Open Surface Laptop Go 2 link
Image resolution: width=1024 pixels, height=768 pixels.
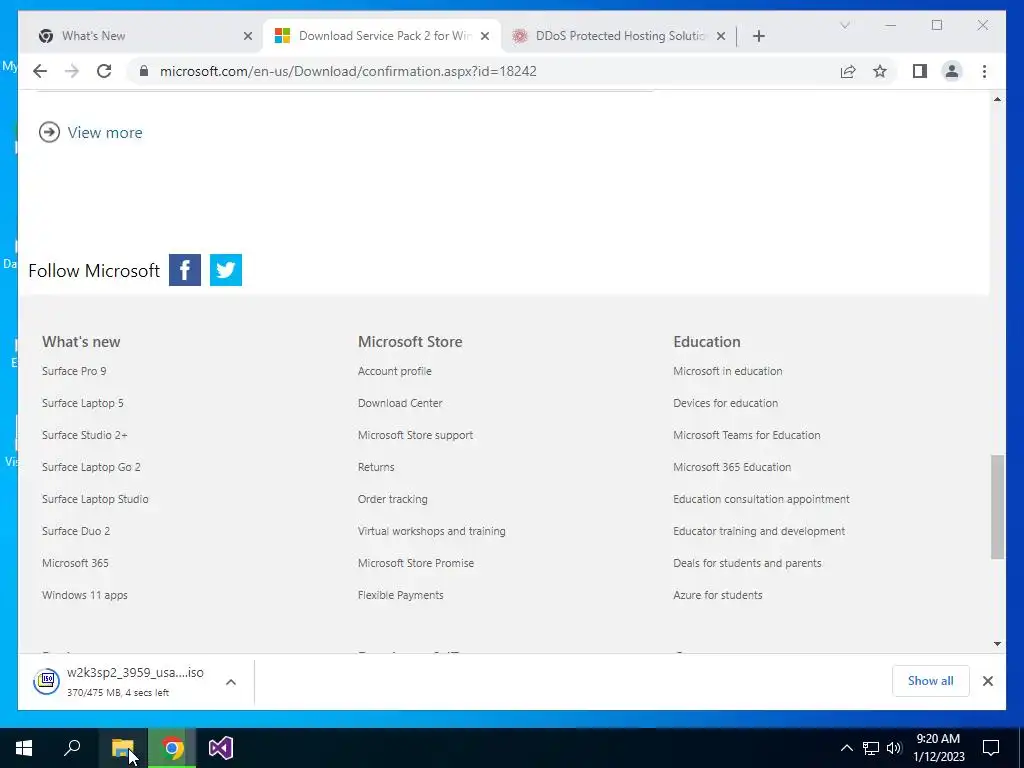(x=91, y=467)
